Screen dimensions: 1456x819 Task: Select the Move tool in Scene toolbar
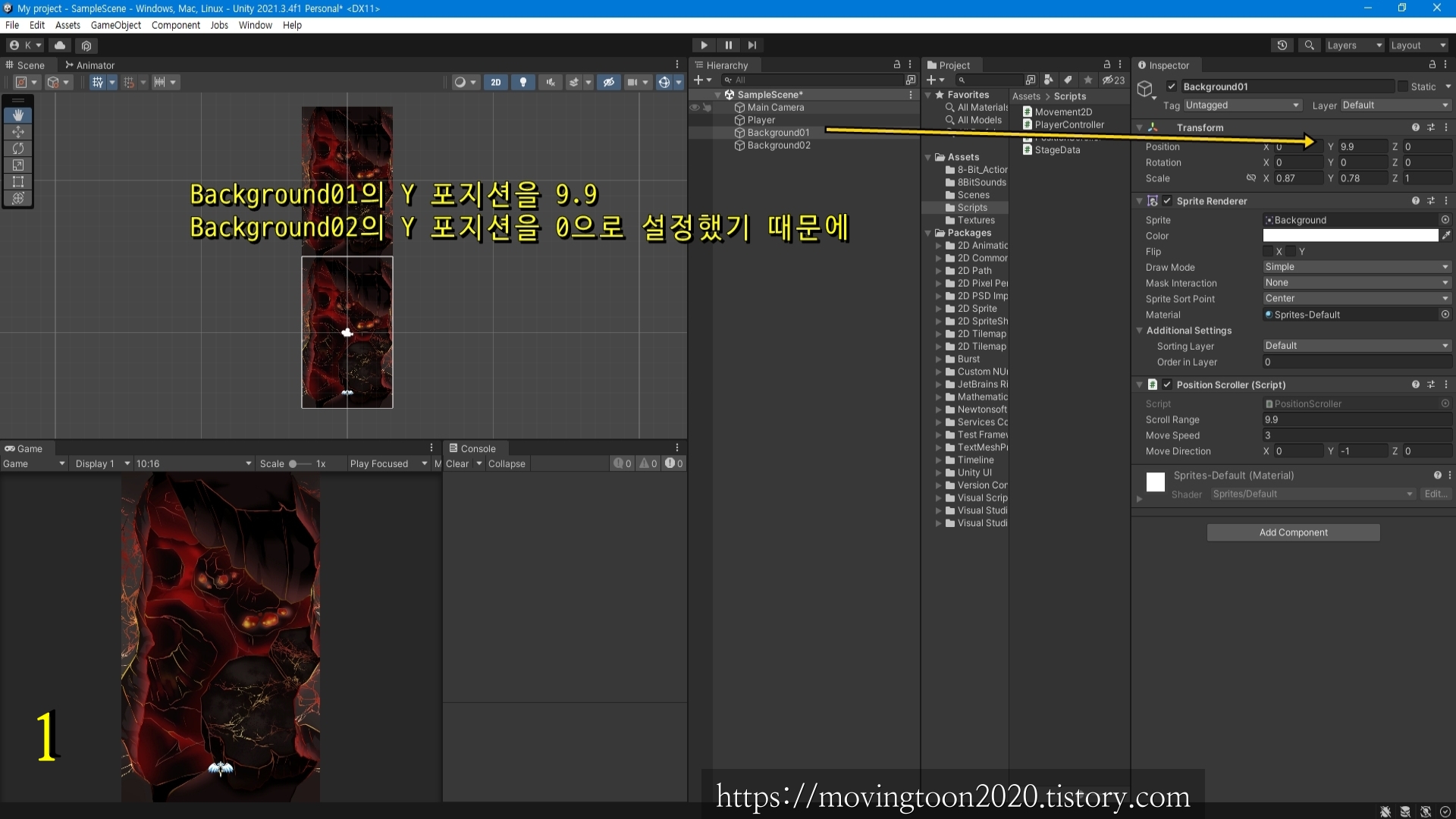click(18, 132)
